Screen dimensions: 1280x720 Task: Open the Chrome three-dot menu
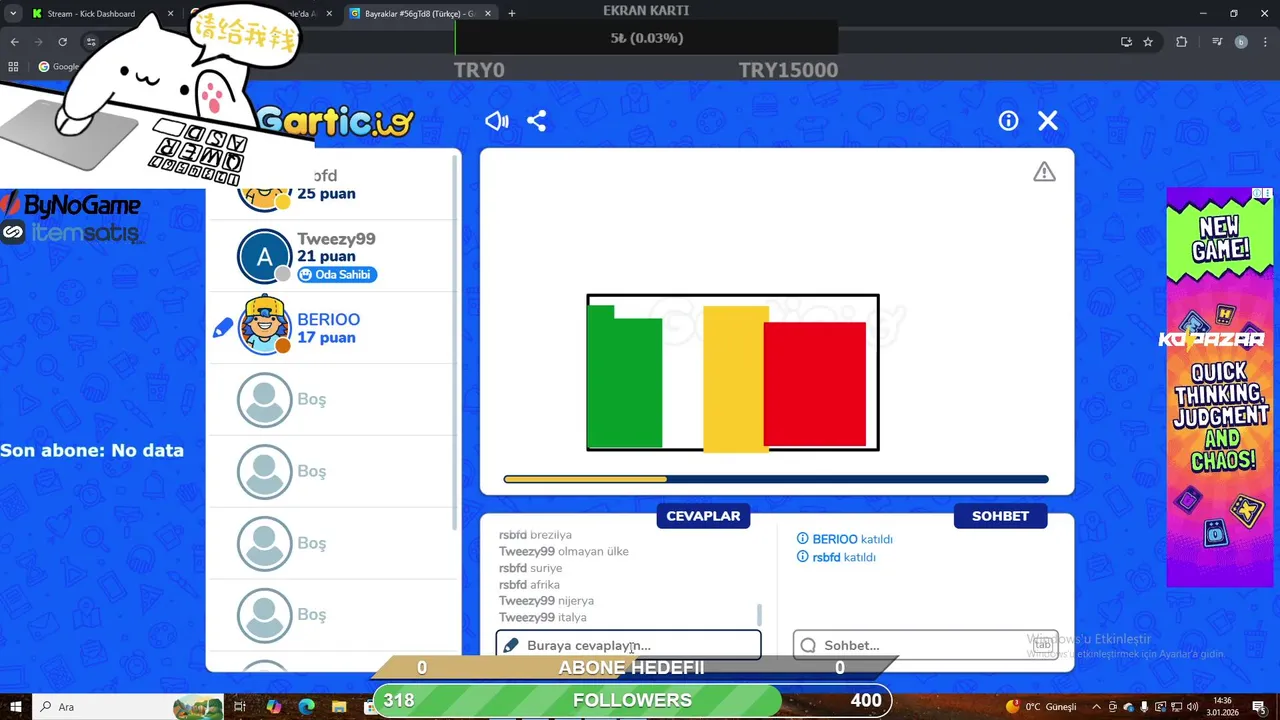pyautogui.click(x=1266, y=42)
